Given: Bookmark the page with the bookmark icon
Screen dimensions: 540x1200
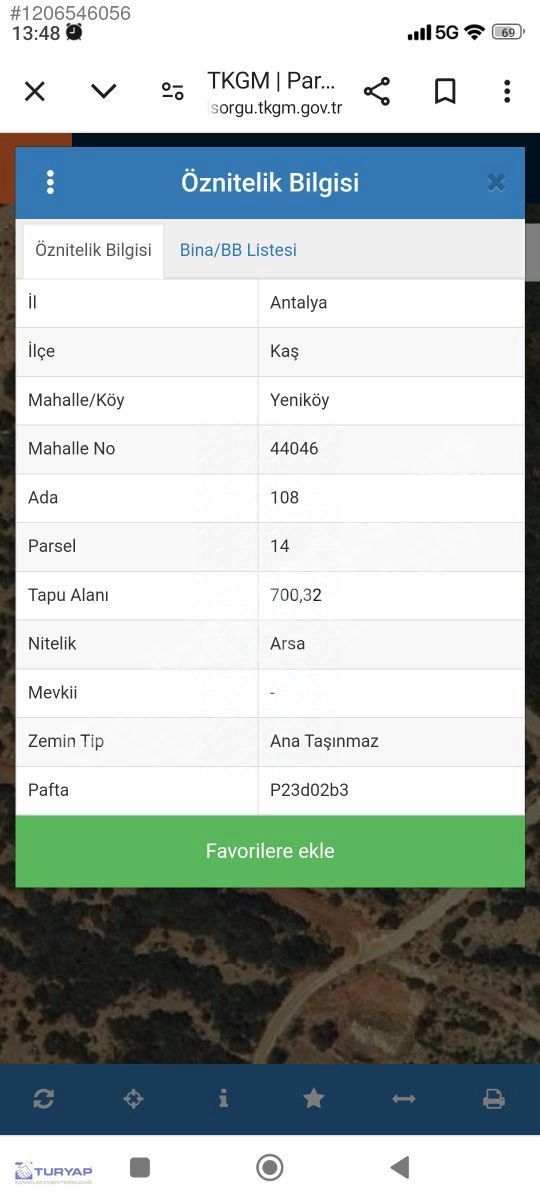Looking at the screenshot, I should (x=445, y=92).
